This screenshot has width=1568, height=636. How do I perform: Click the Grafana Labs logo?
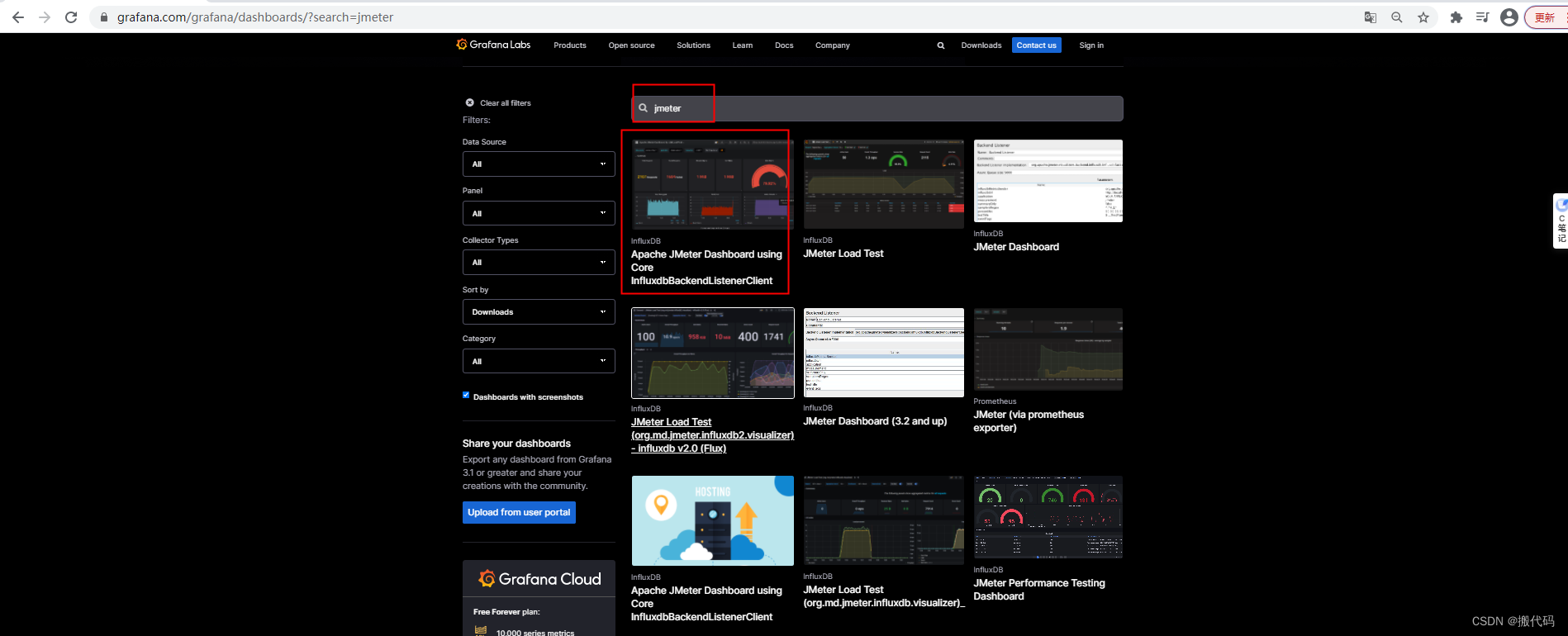coord(493,45)
